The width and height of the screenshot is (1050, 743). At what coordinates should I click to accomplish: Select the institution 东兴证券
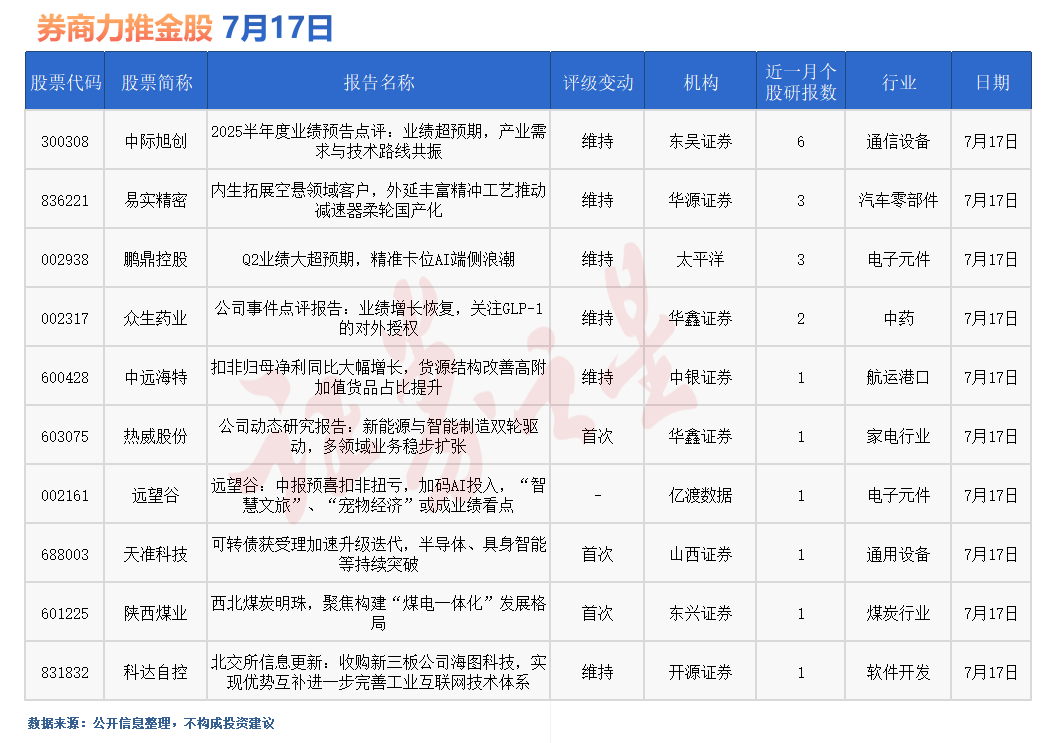pos(700,613)
